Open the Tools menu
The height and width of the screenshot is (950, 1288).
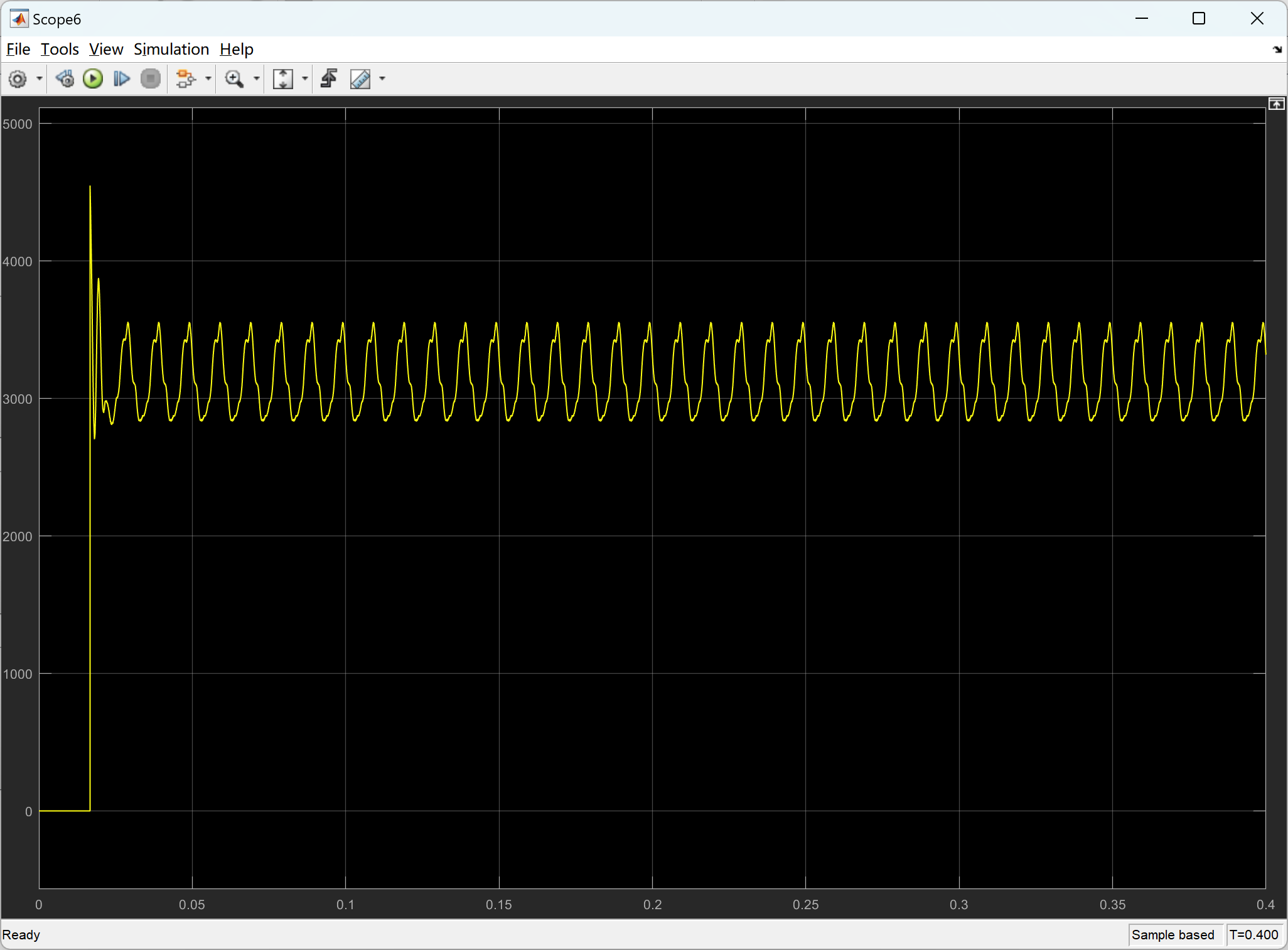click(60, 49)
